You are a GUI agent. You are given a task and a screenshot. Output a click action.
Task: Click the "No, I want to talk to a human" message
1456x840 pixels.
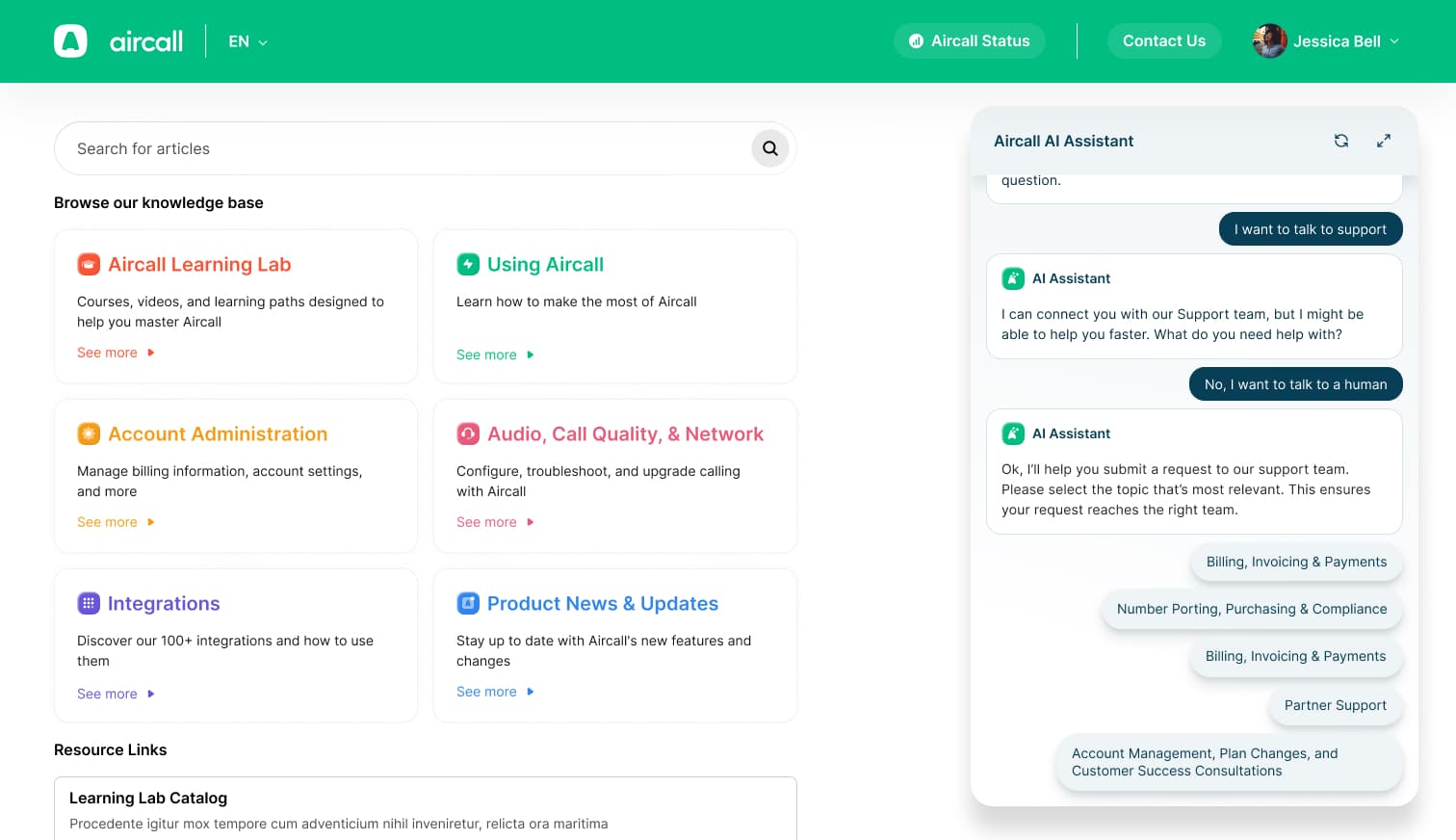(x=1296, y=384)
